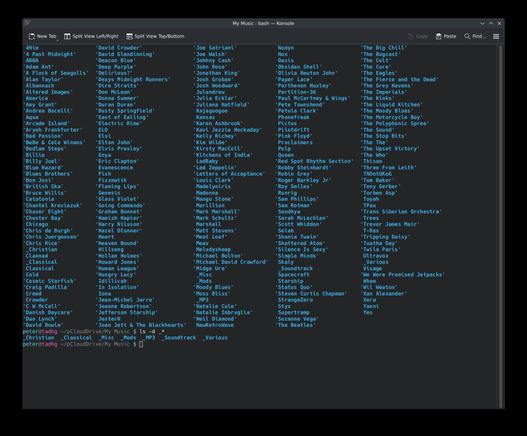
Task: Select 'Status Quo' in the listing
Action: coord(294,287)
